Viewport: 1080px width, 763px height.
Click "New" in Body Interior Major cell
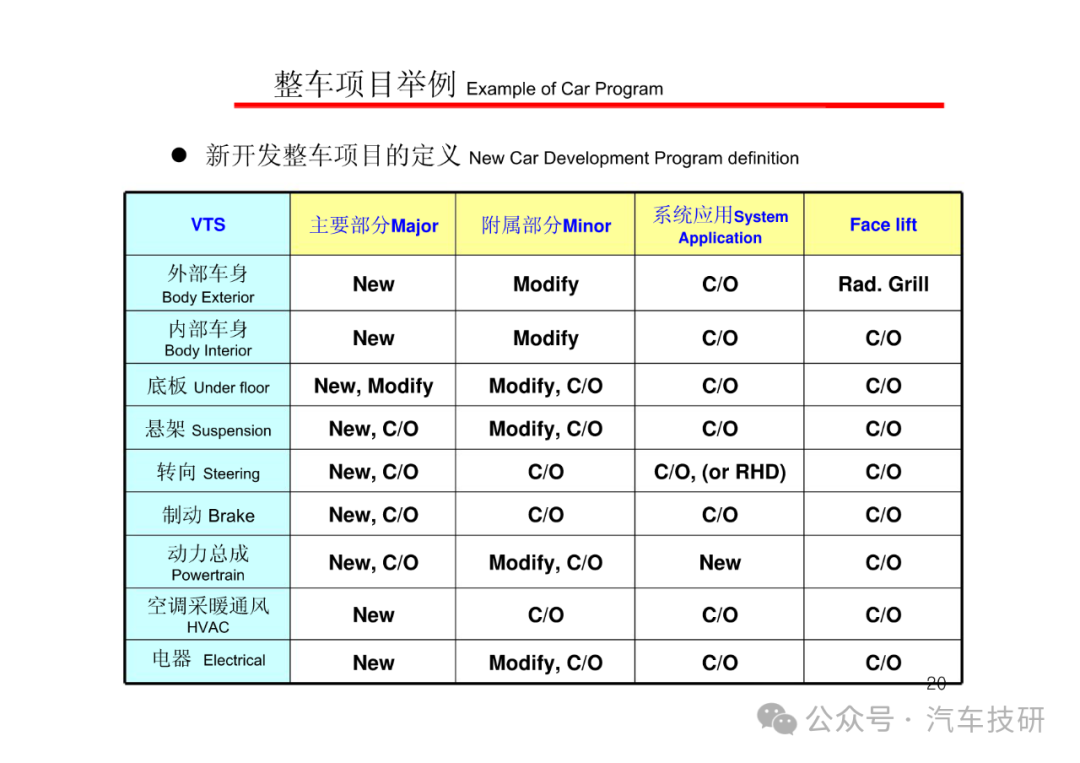click(x=374, y=338)
